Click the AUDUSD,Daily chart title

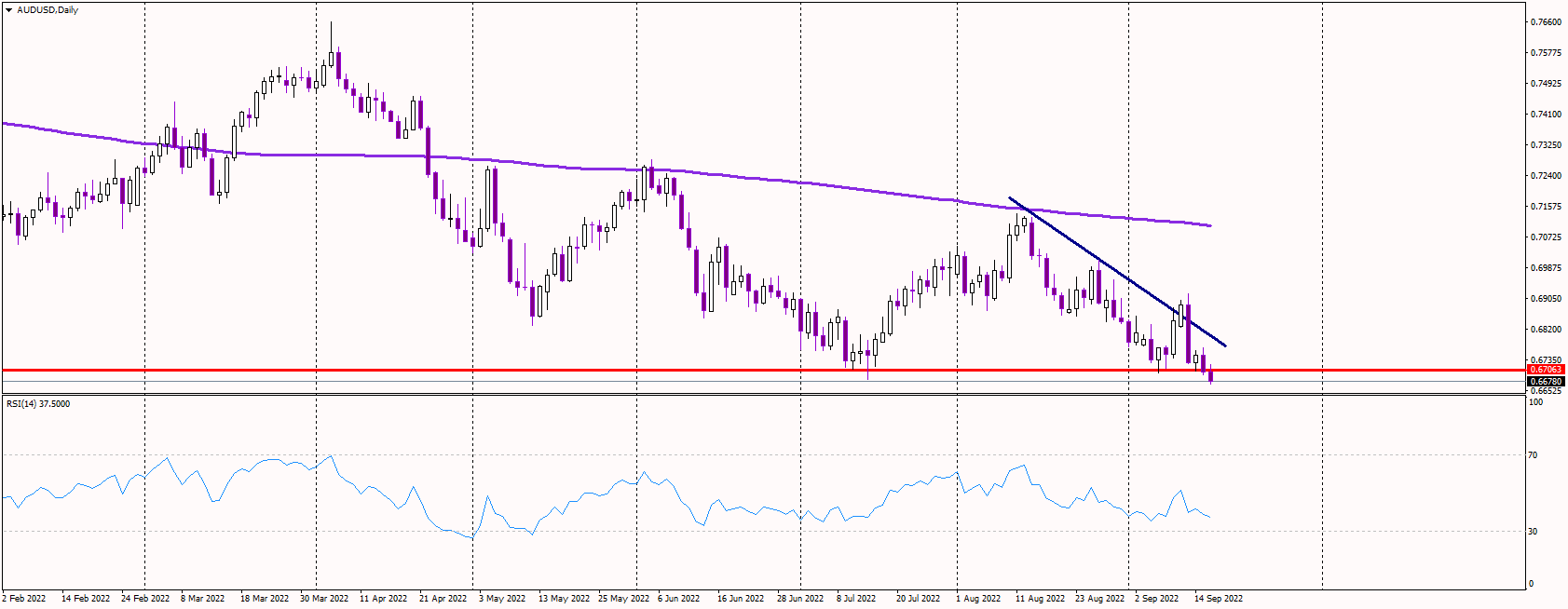(x=48, y=10)
